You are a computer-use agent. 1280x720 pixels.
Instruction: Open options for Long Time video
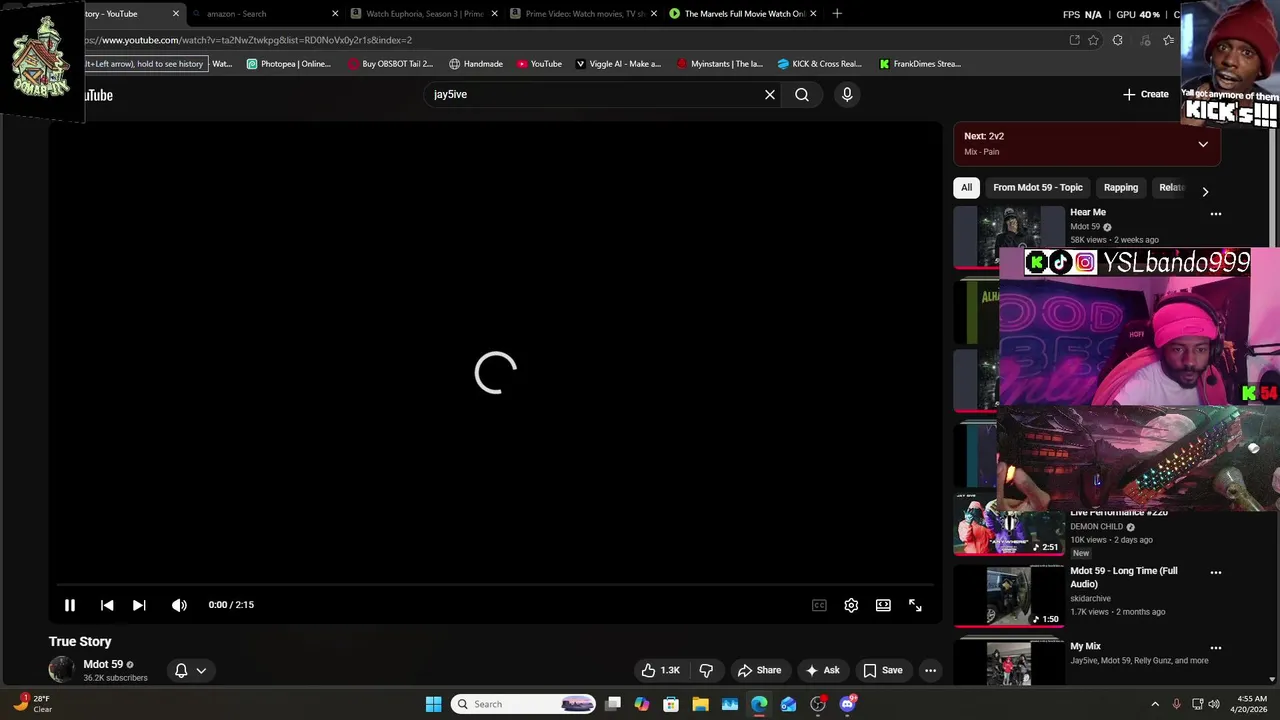click(x=1216, y=573)
